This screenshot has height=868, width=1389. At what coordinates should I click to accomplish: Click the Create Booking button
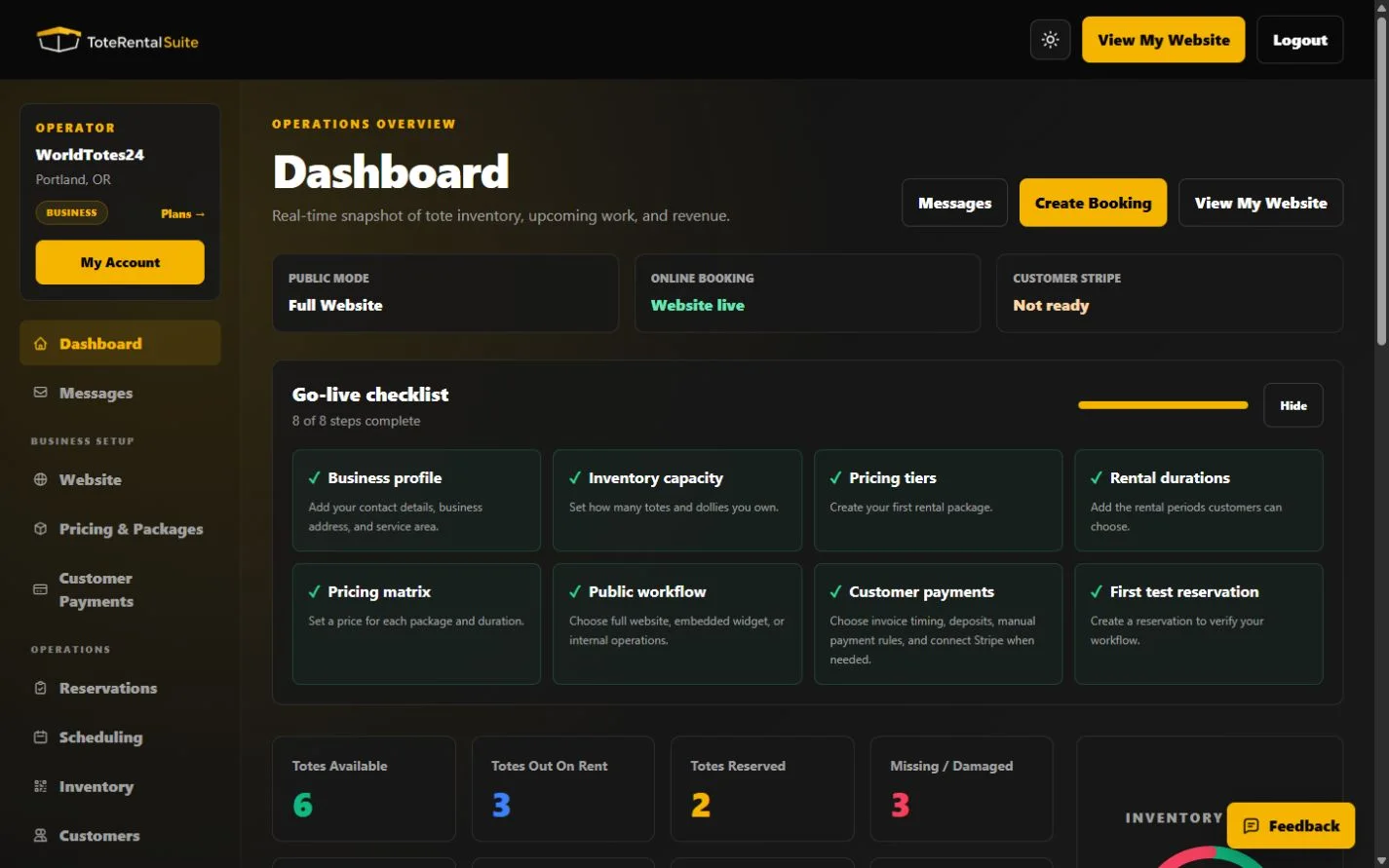pyautogui.click(x=1093, y=203)
